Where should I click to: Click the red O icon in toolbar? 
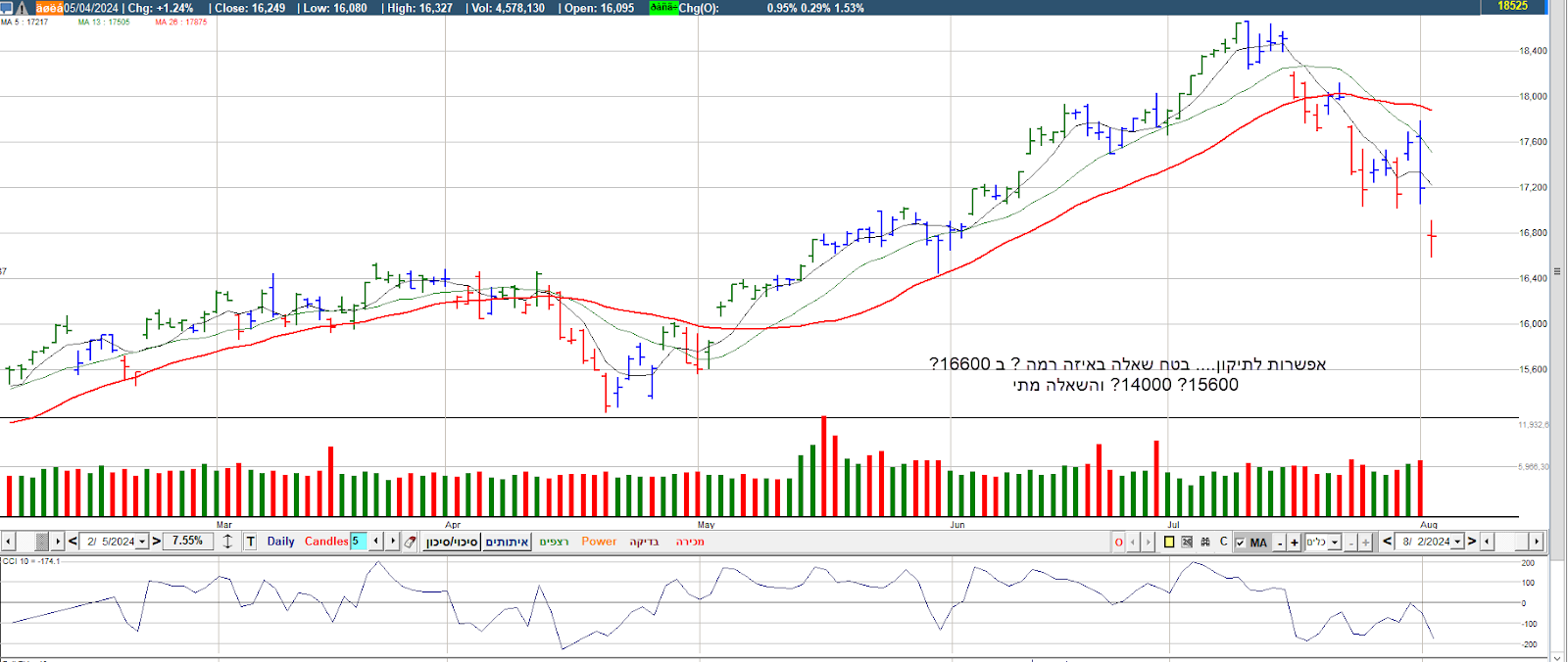tap(1118, 543)
